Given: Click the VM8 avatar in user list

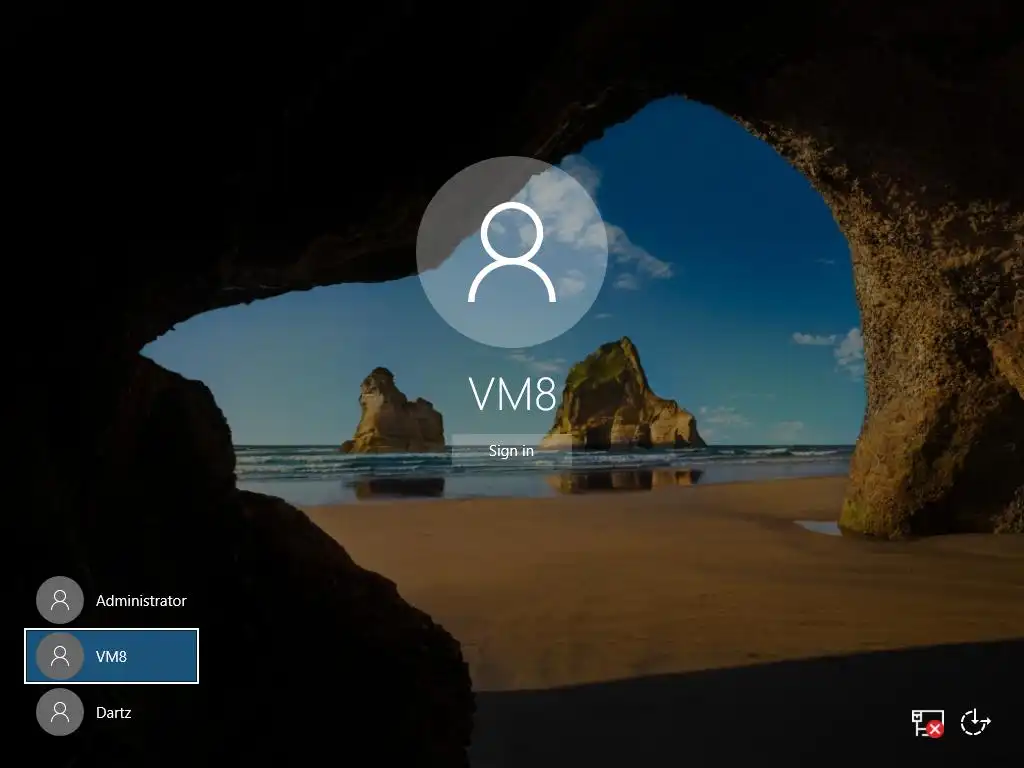Looking at the screenshot, I should (x=60, y=656).
